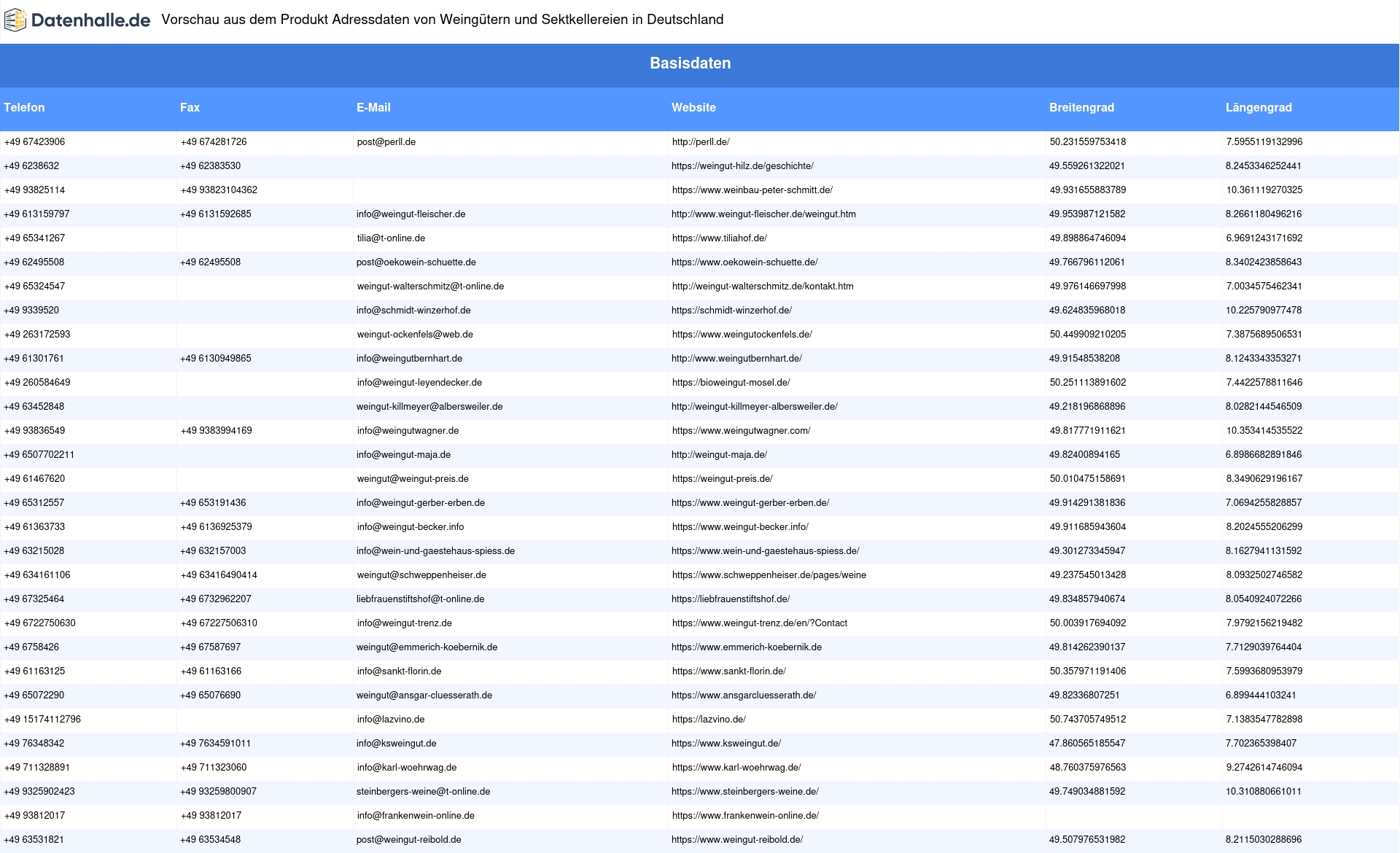Click phone number +49 6507702211
1400x853 pixels.
[39, 455]
